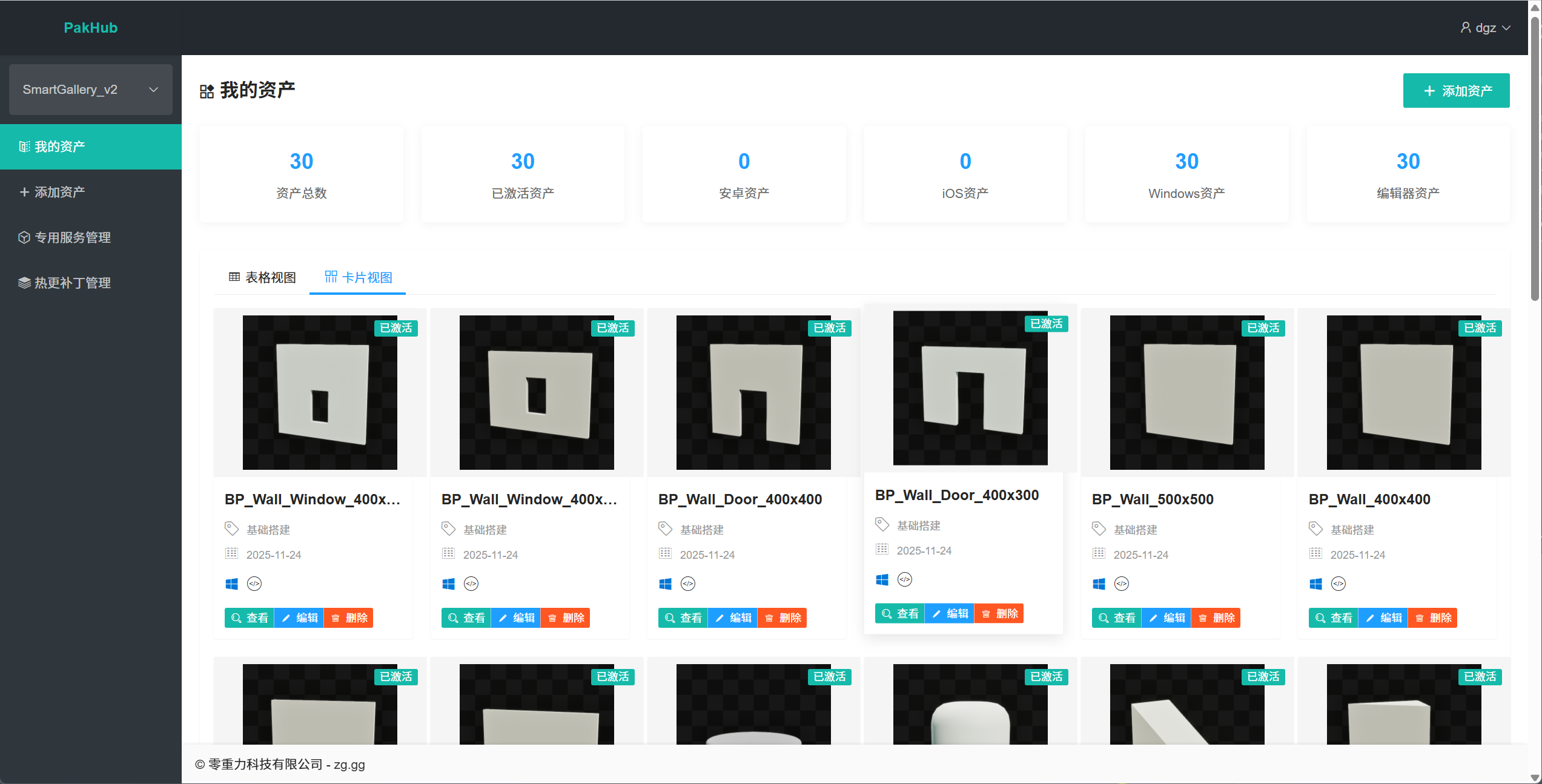Image resolution: width=1542 pixels, height=784 pixels.
Task: Click Windows platform icon on BP_Wall_Door_400x400 card
Action: click(x=665, y=584)
